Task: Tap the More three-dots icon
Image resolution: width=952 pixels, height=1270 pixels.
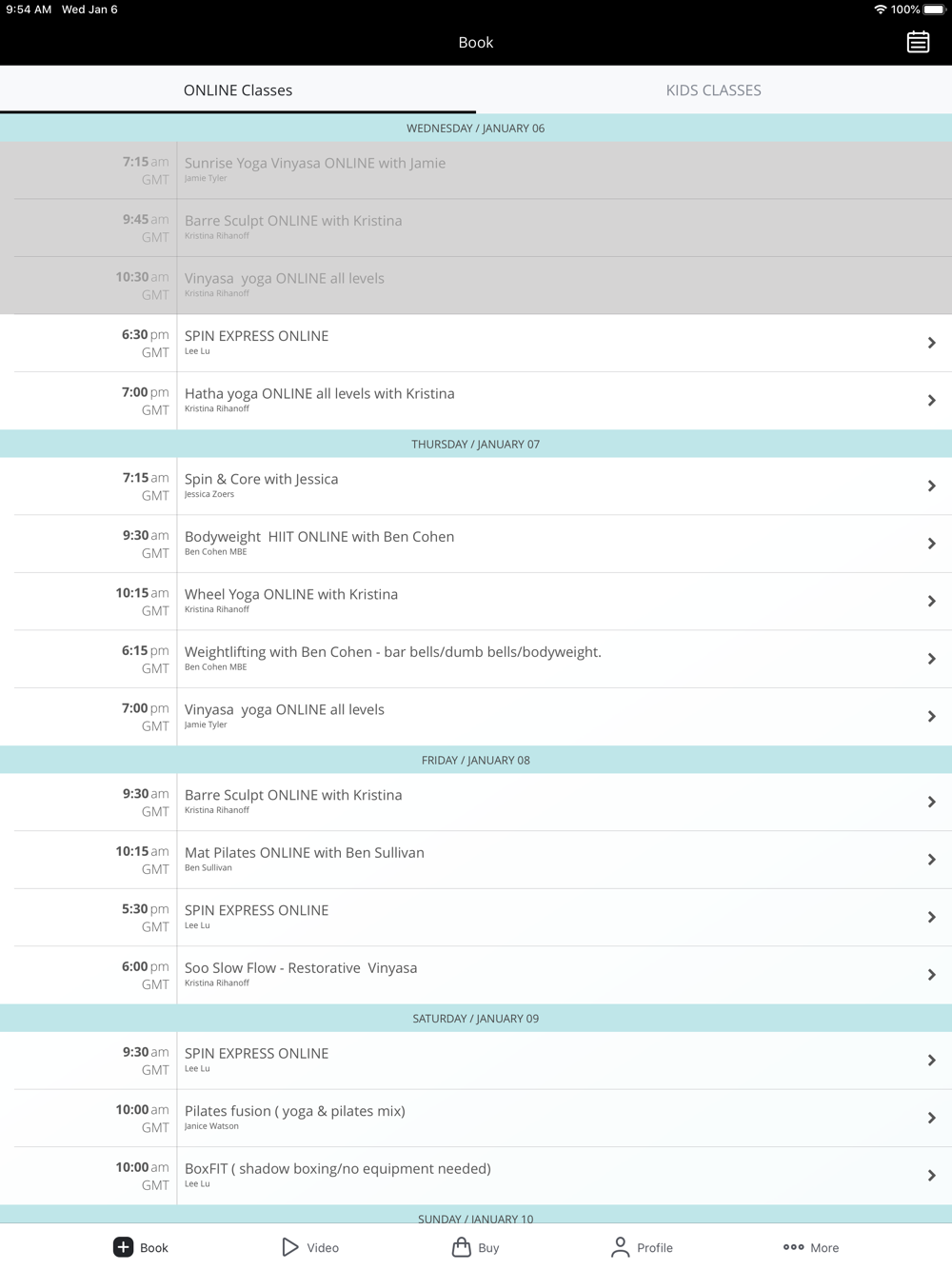Action: point(793,1247)
